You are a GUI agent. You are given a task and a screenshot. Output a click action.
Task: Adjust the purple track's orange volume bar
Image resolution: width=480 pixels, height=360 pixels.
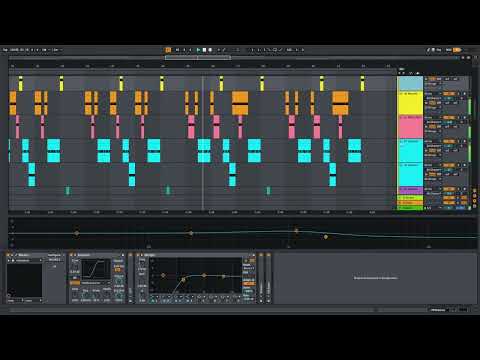pyautogui.click(x=449, y=189)
